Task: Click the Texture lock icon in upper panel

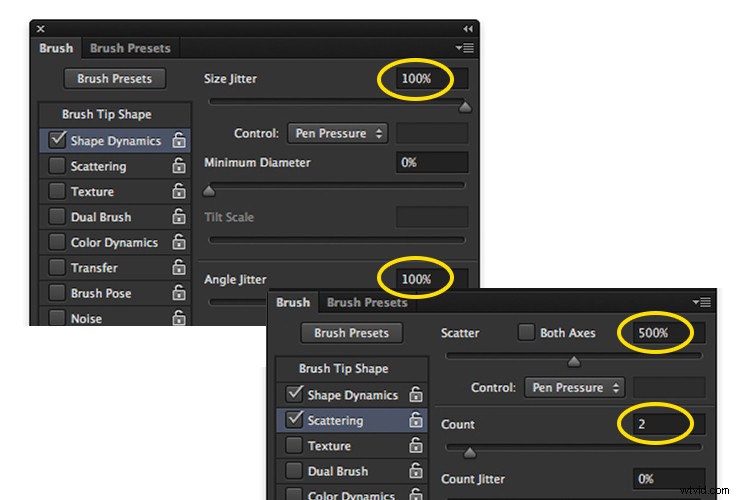Action: tap(179, 191)
